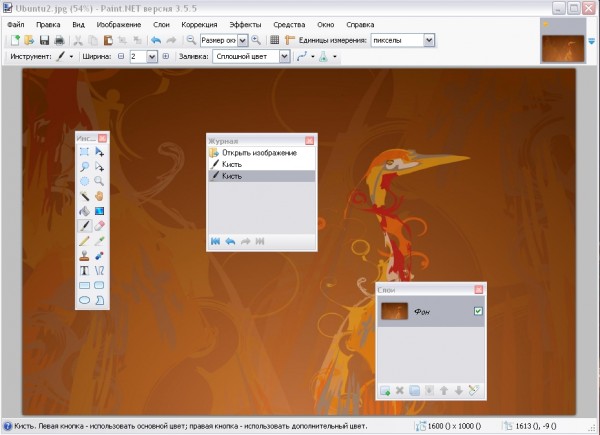Increase brush width with plus button

[166, 56]
